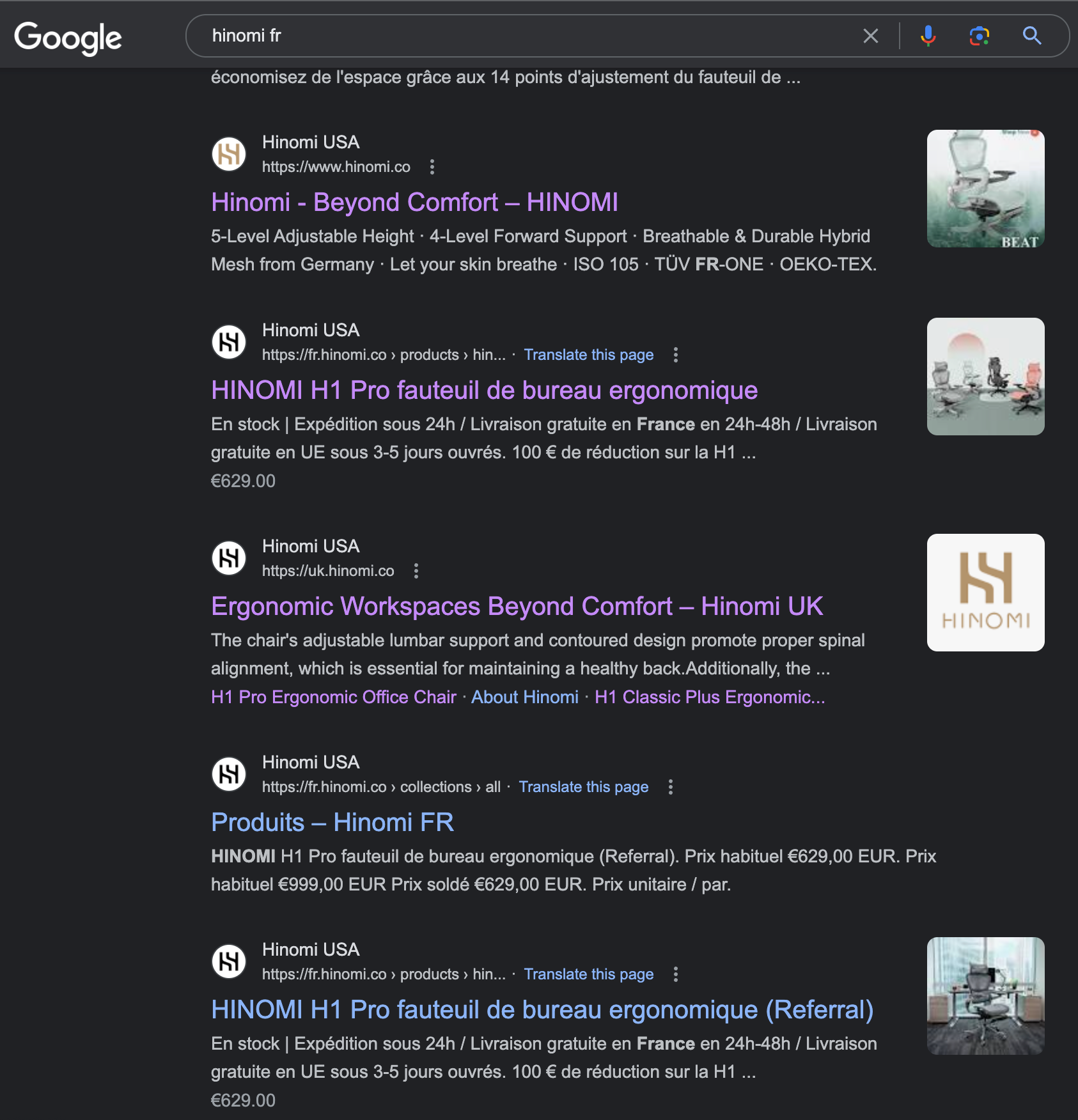Open office chair thumbnail of Referral result
This screenshot has width=1078, height=1120.
[985, 996]
